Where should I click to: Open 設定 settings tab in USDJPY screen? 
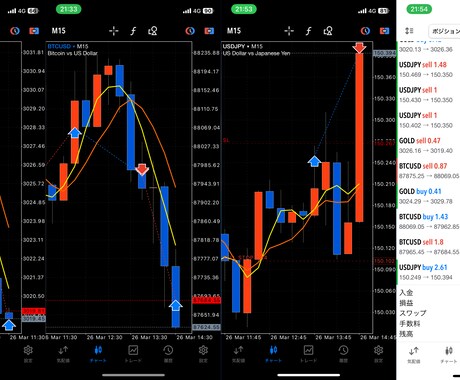pos(378,354)
